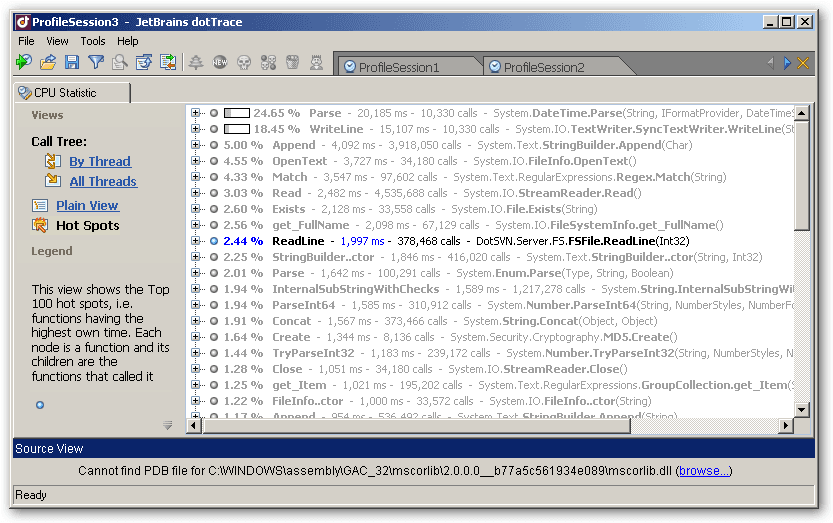
Task: Expand the Regex.Match 4.33 % node
Action: (196, 176)
